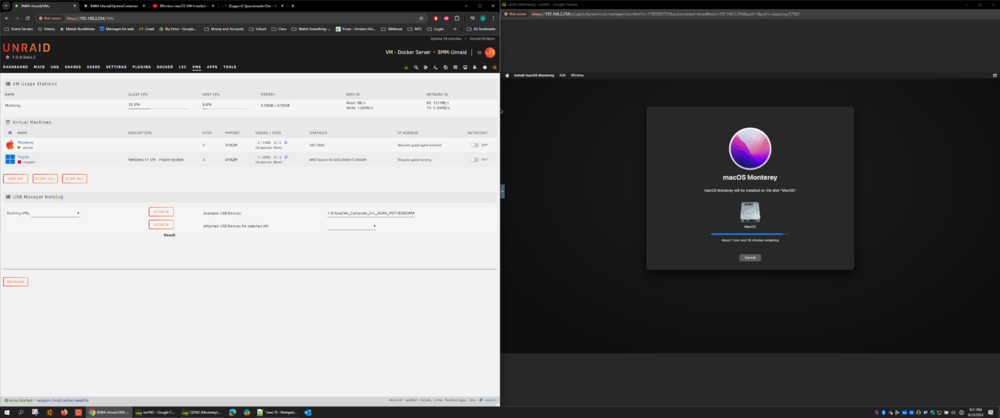The height and width of the screenshot is (418, 1000).
Task: Click the Chrome profile avatar icon
Action: [483, 19]
